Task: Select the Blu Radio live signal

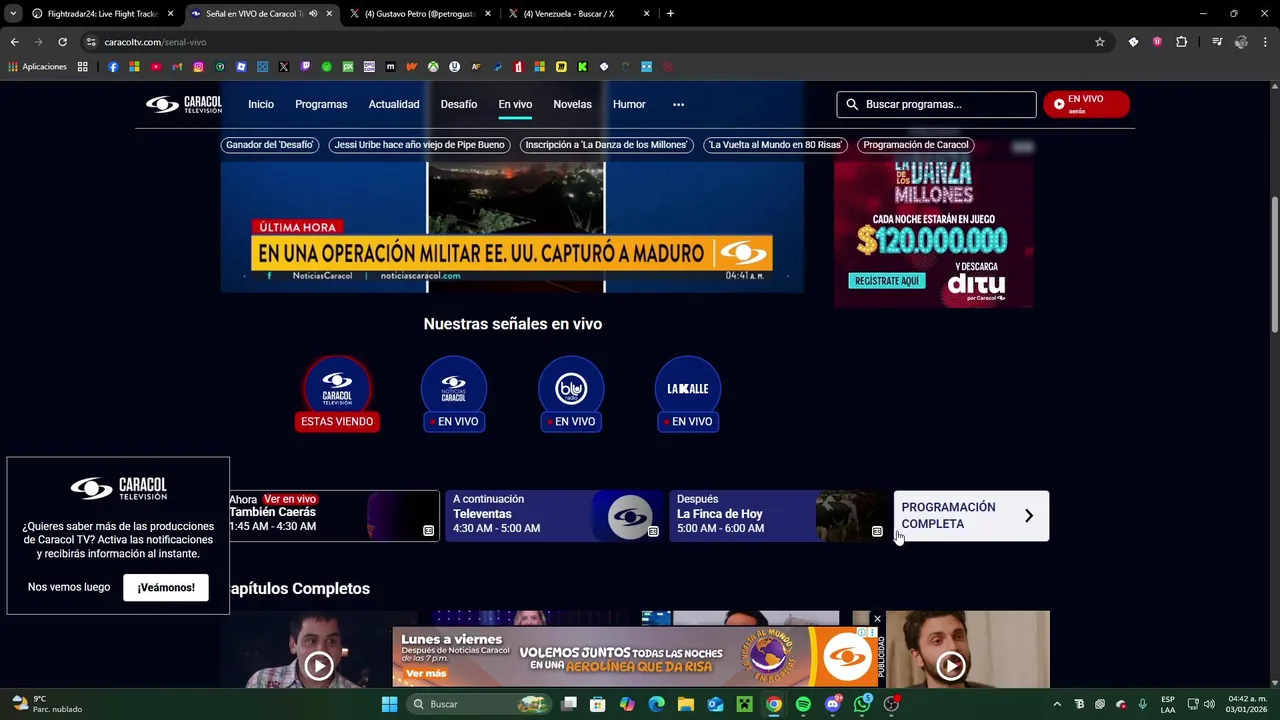Action: (571, 394)
